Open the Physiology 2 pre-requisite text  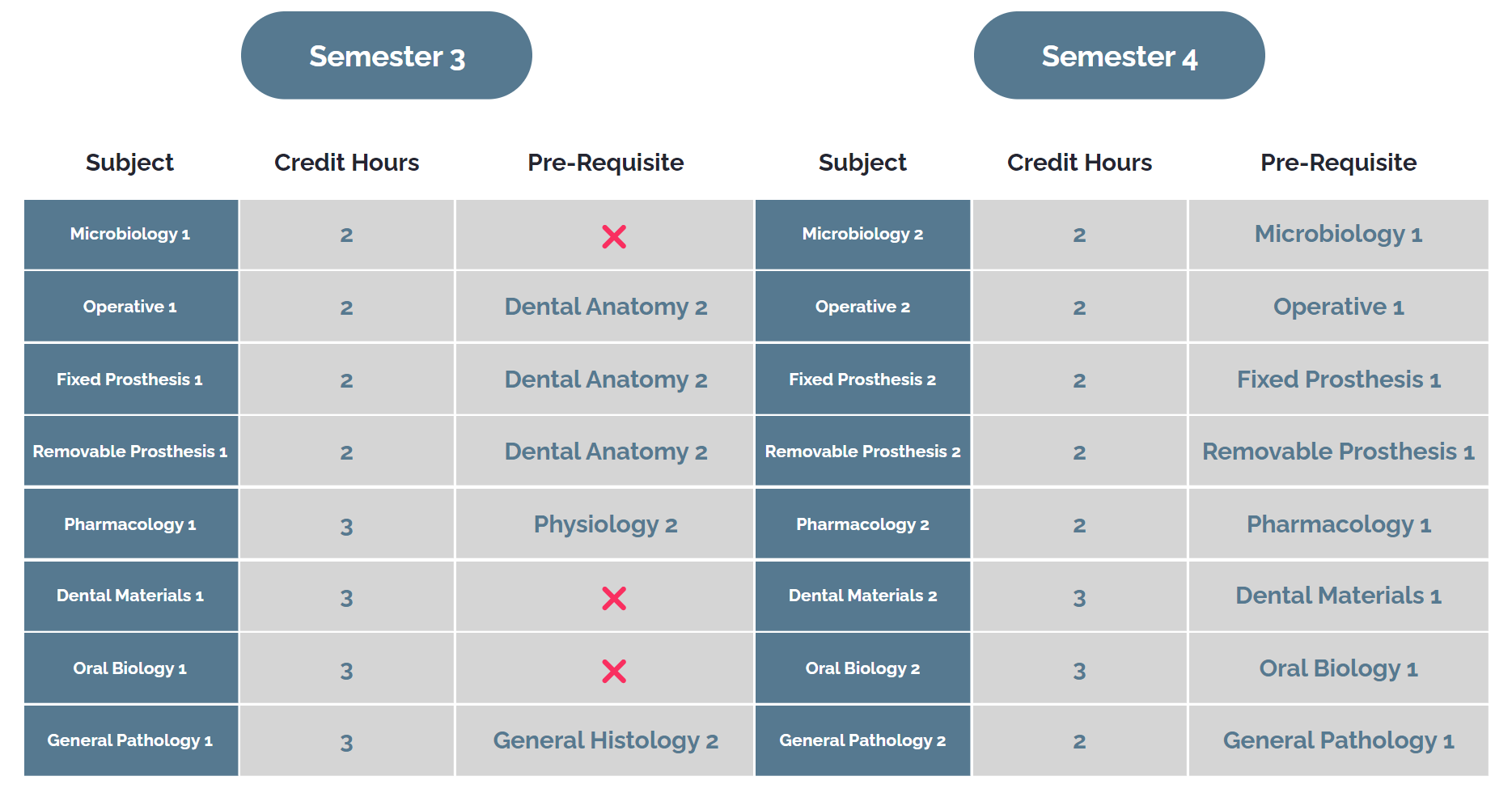coord(605,524)
